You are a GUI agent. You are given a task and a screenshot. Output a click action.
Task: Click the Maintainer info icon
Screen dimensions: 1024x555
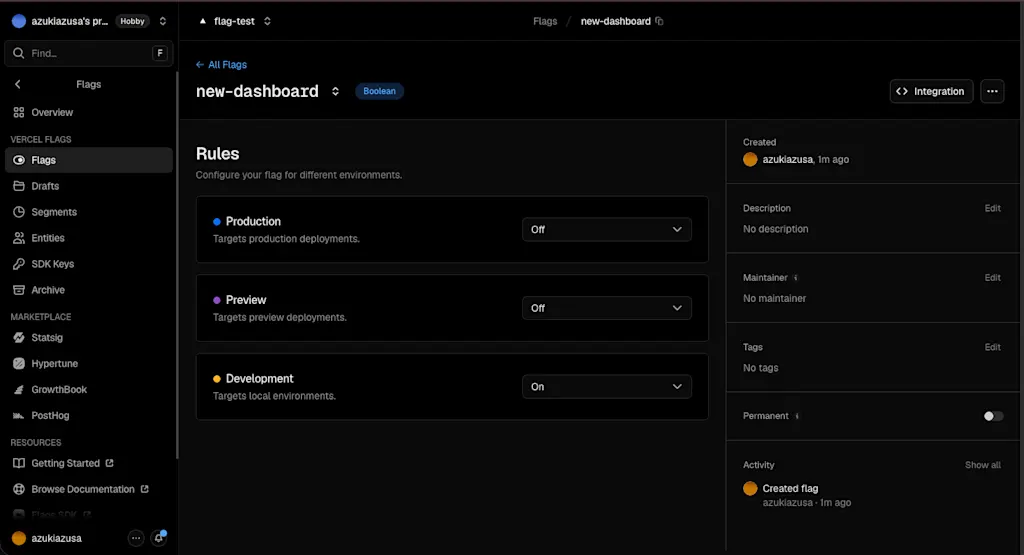795,278
